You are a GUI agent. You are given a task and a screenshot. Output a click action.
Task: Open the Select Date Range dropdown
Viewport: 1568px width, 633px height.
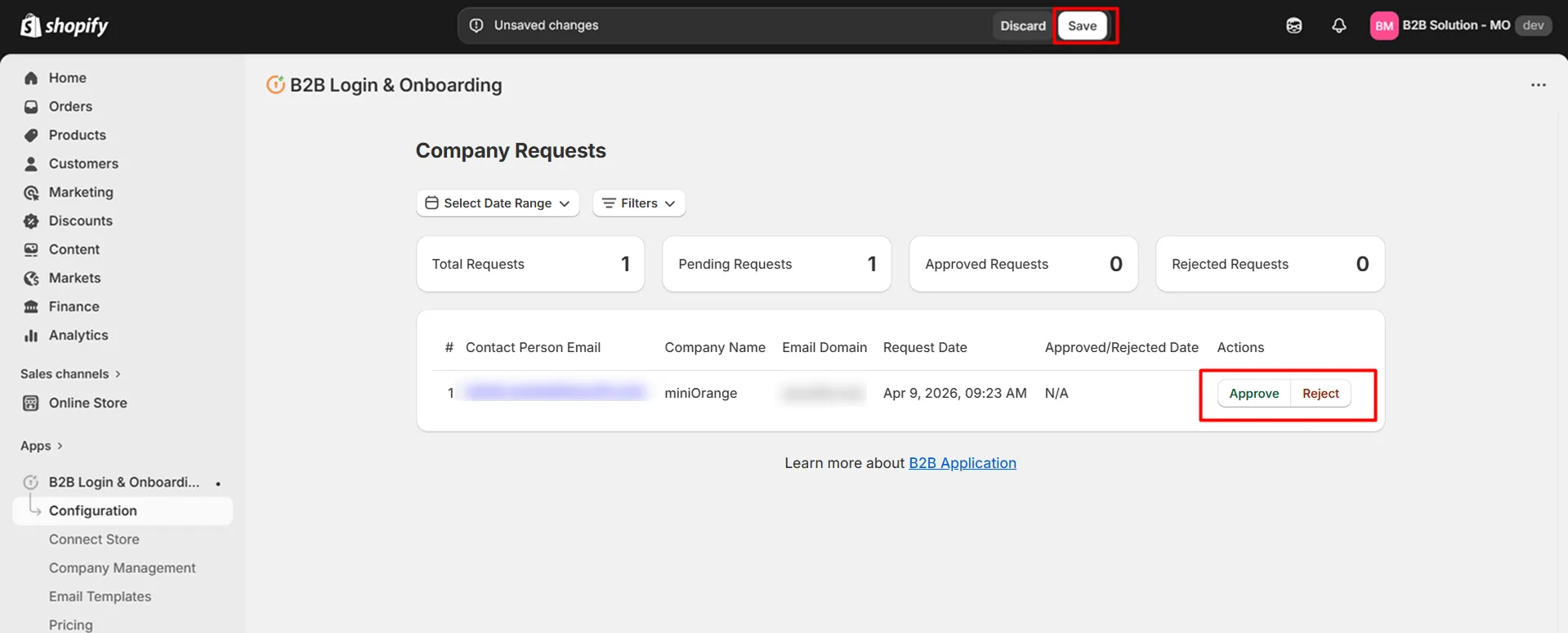coord(498,203)
